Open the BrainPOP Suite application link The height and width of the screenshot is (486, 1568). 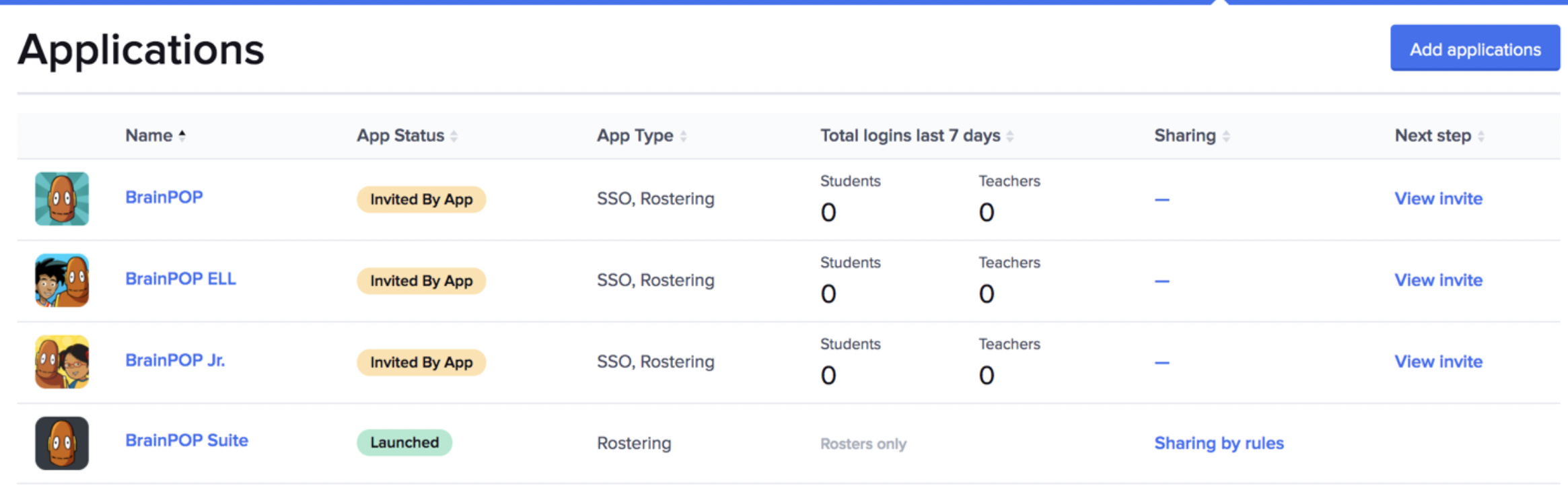[x=186, y=440]
